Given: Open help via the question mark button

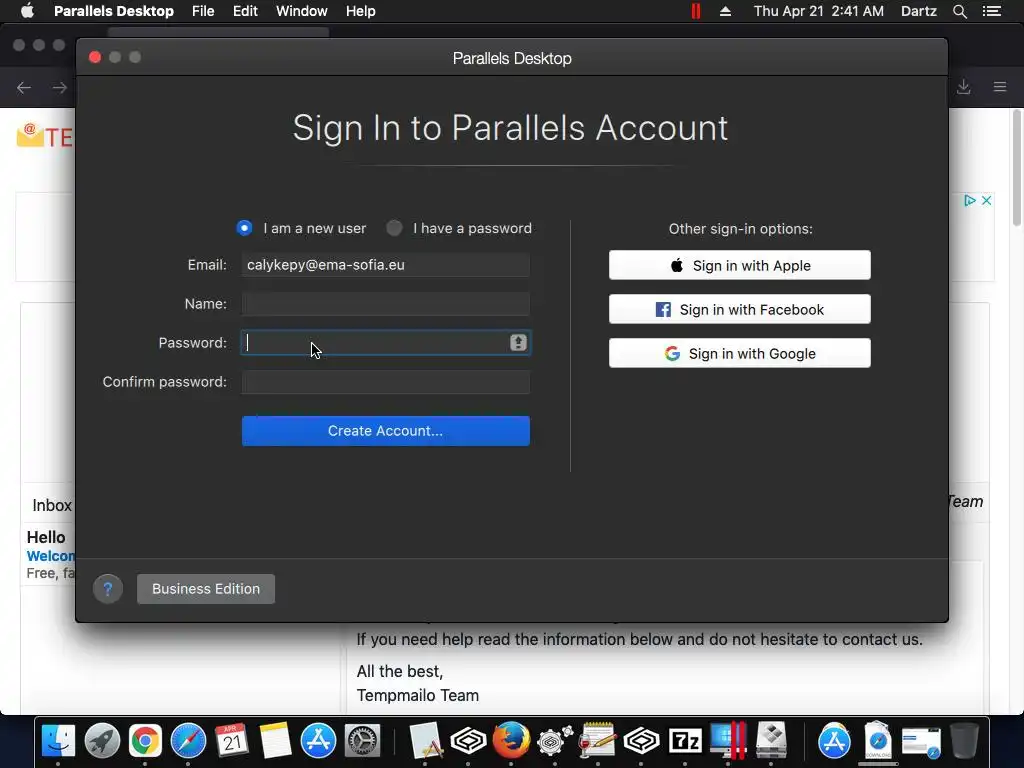Looking at the screenshot, I should click(x=108, y=589).
